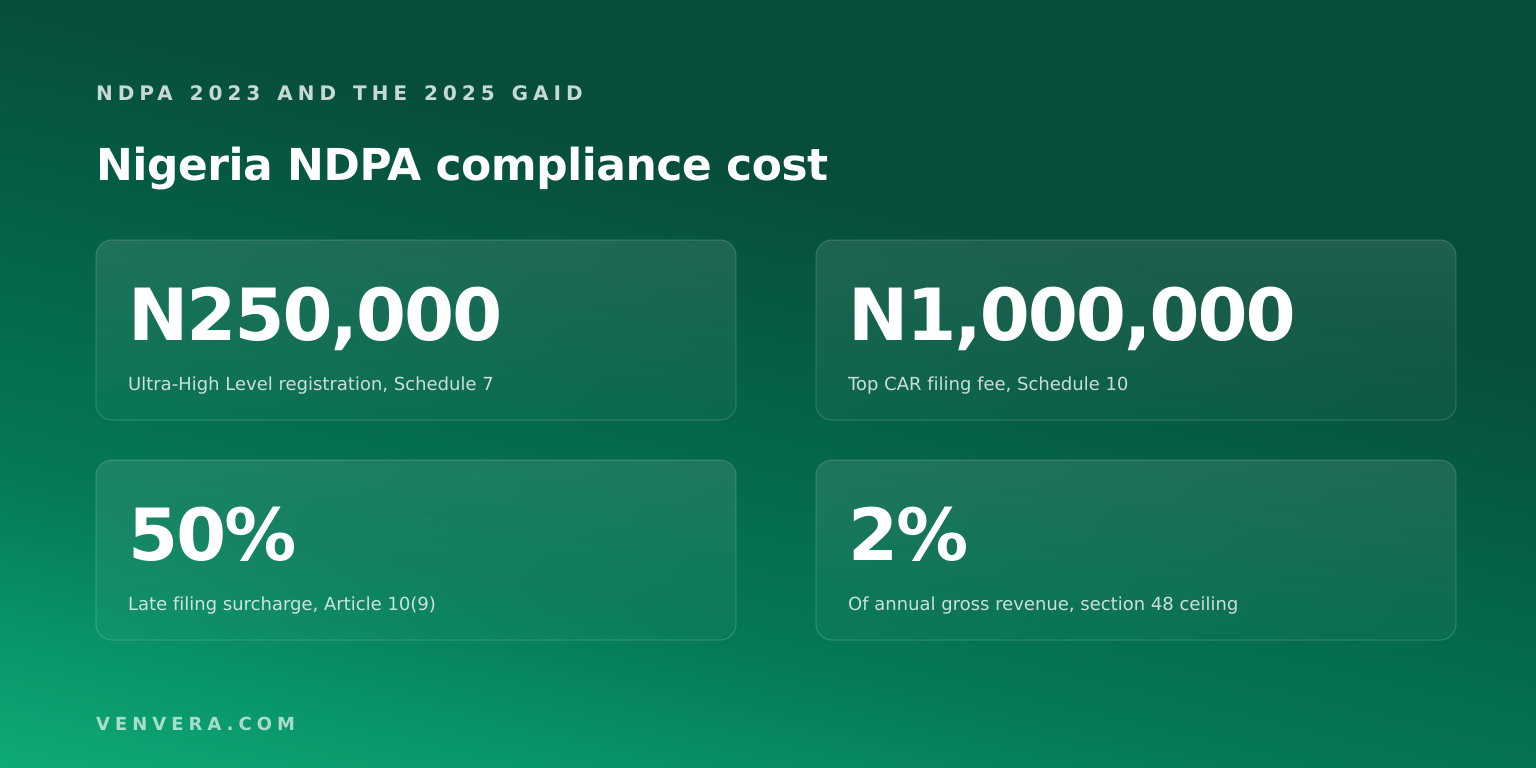
Task: Select the NDPA 2023 and the 2025 GAID subtitle
Action: point(340,94)
